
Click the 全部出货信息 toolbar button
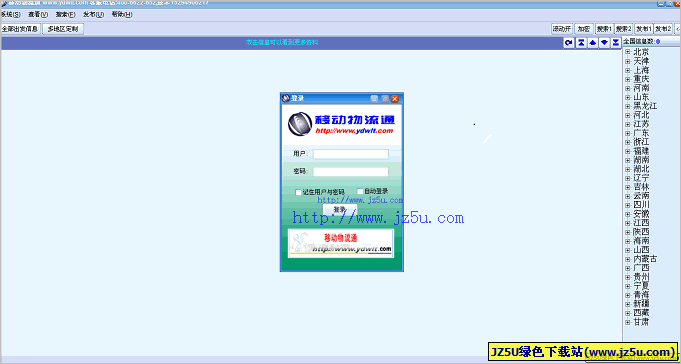click(x=20, y=29)
